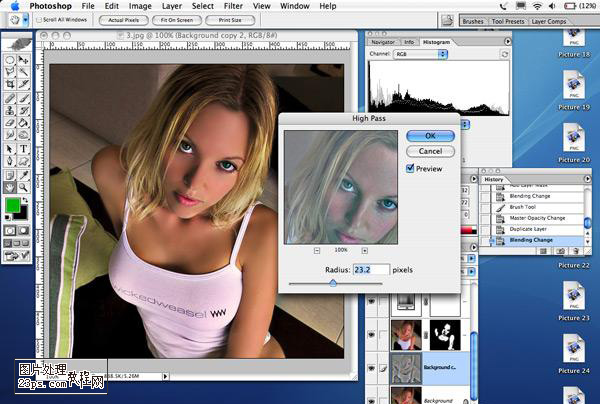Toggle the File Browser icon in options bar

(x=447, y=20)
